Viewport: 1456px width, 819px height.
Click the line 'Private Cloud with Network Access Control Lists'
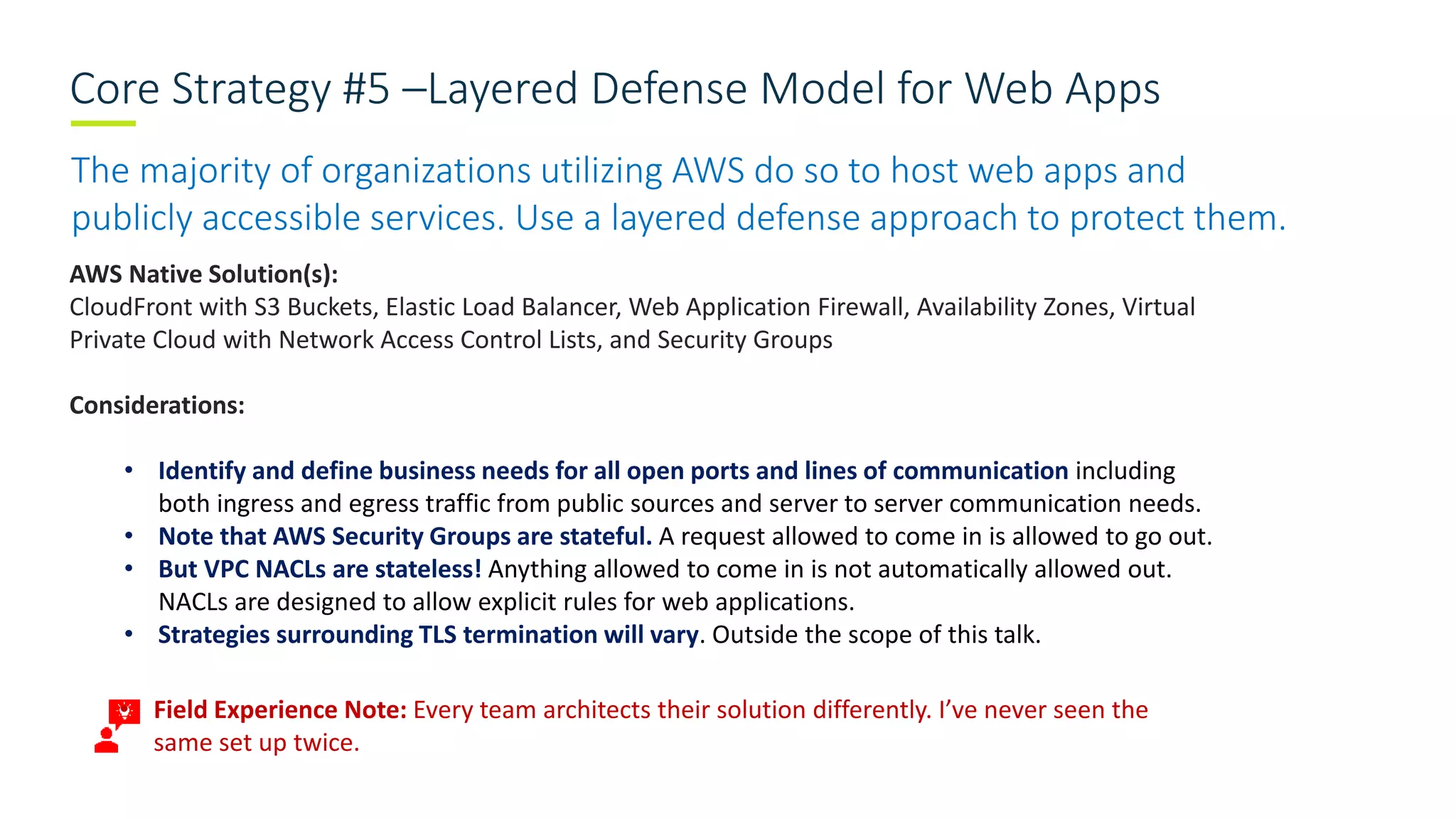[451, 340]
